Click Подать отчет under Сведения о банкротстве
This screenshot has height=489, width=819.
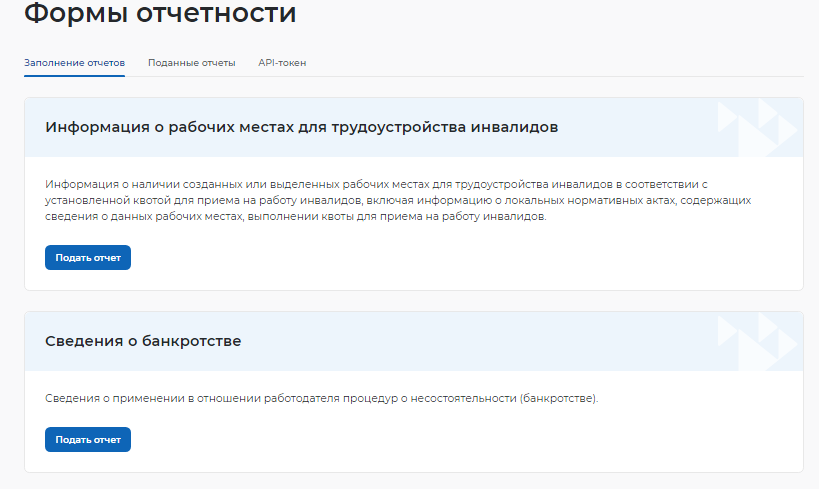(x=88, y=440)
